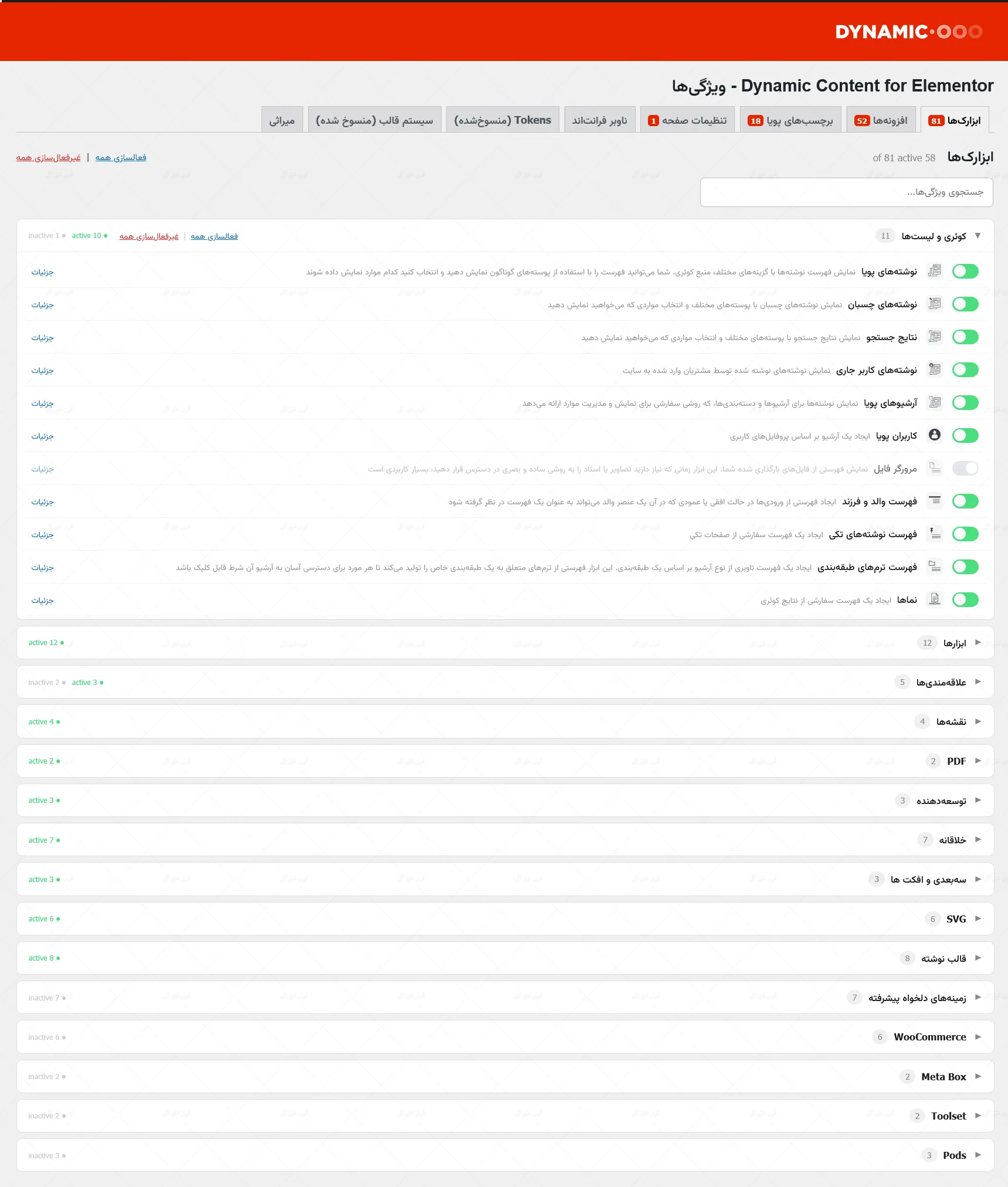Disable the فهرست نوشته‌های تکی toggle
The height and width of the screenshot is (1187, 1008).
pyautogui.click(x=965, y=534)
